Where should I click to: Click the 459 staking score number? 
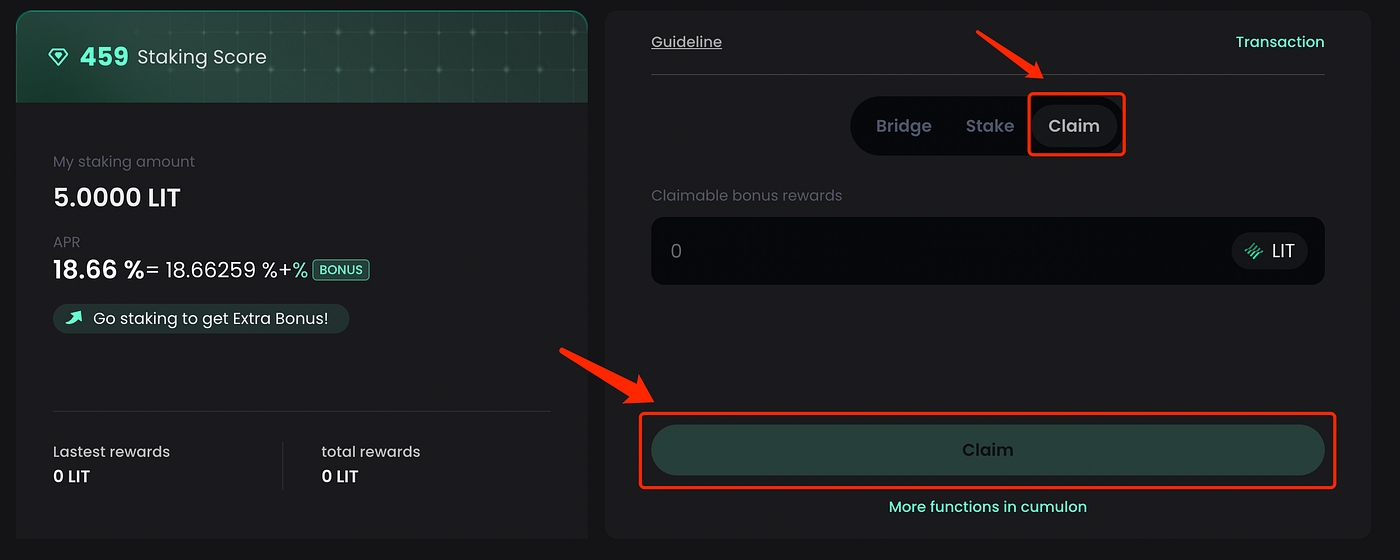(104, 57)
